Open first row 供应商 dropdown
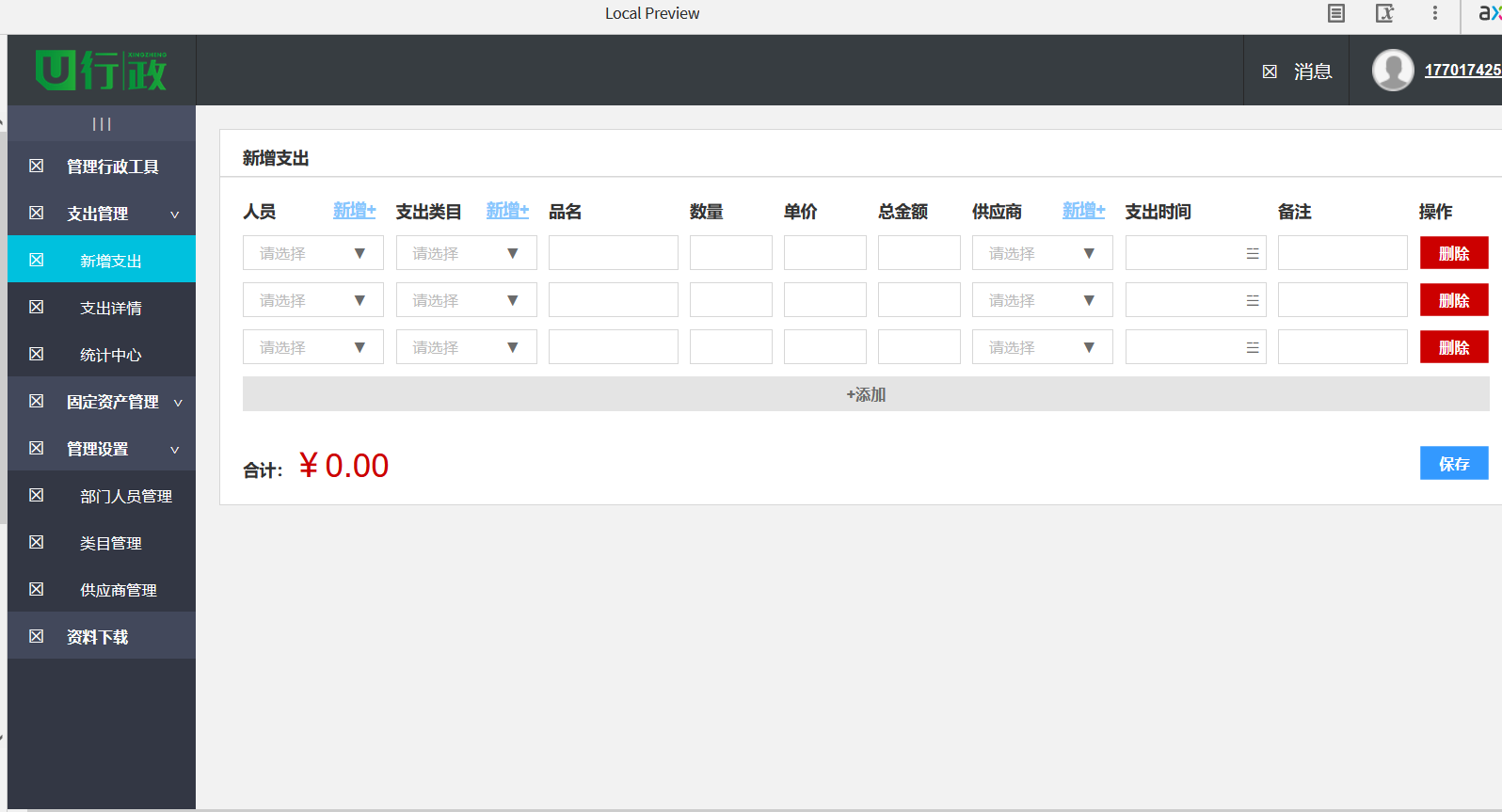 [1043, 253]
